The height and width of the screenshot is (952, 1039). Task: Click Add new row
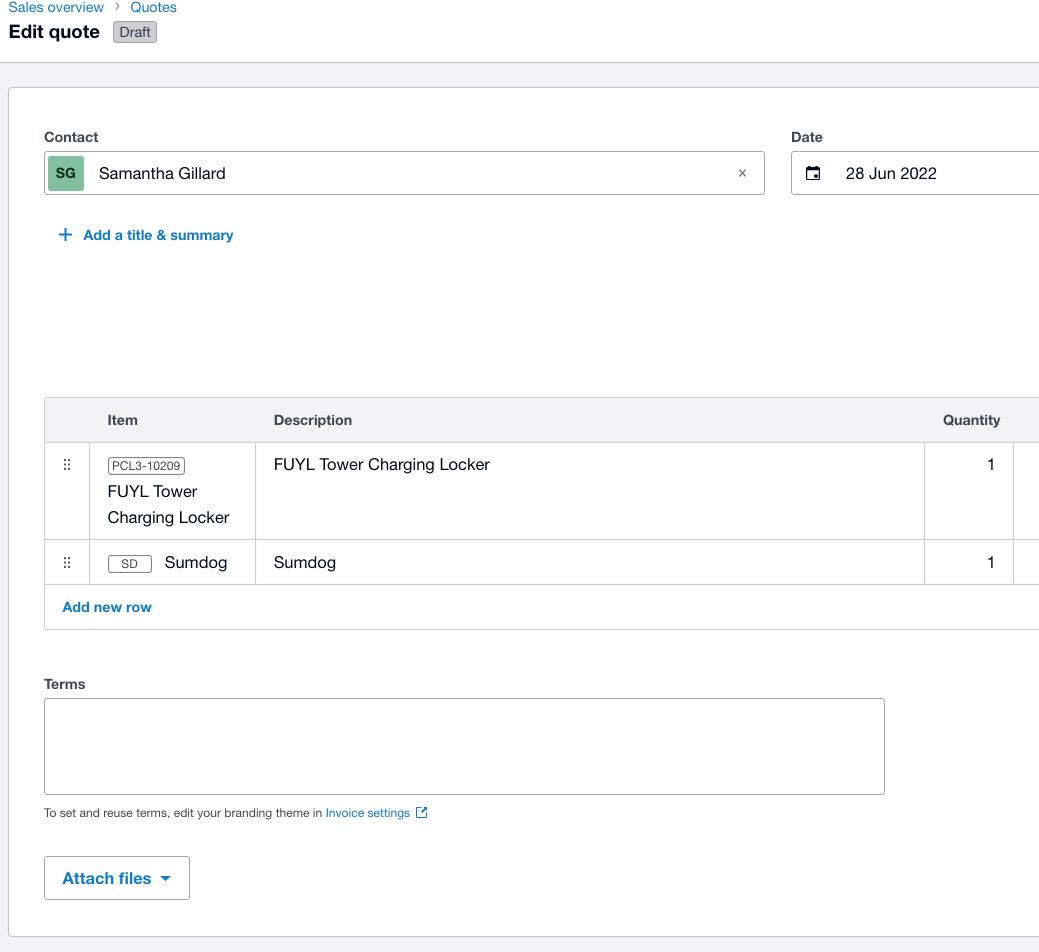coord(107,607)
